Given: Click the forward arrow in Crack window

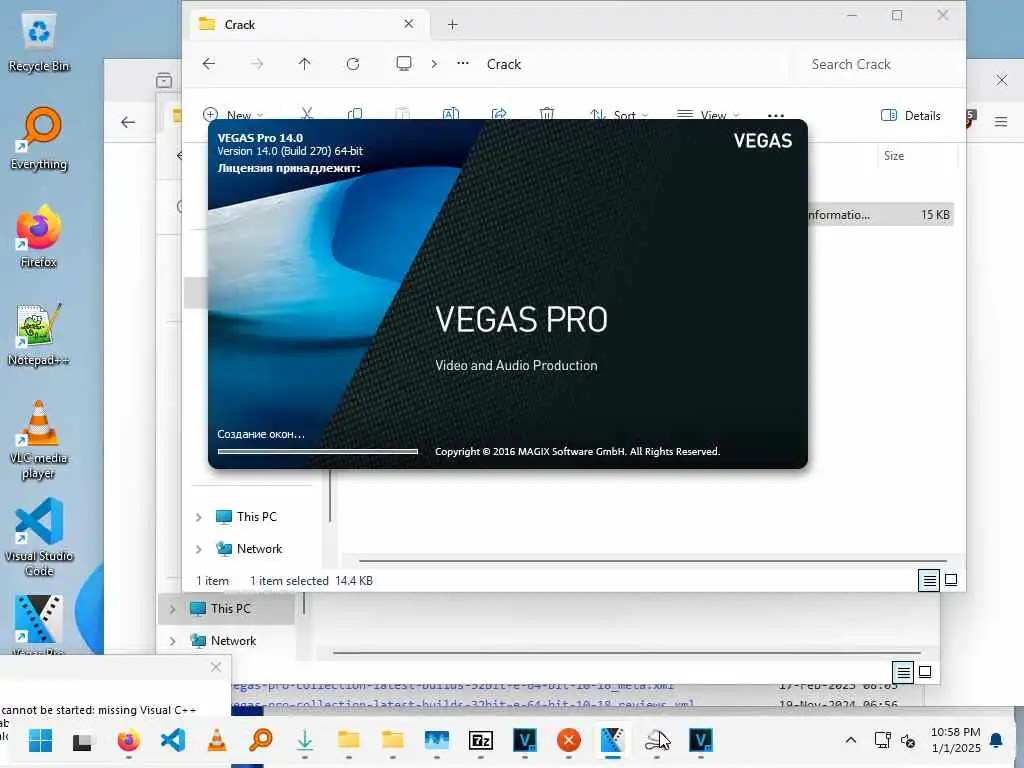Looking at the screenshot, I should pos(257,64).
